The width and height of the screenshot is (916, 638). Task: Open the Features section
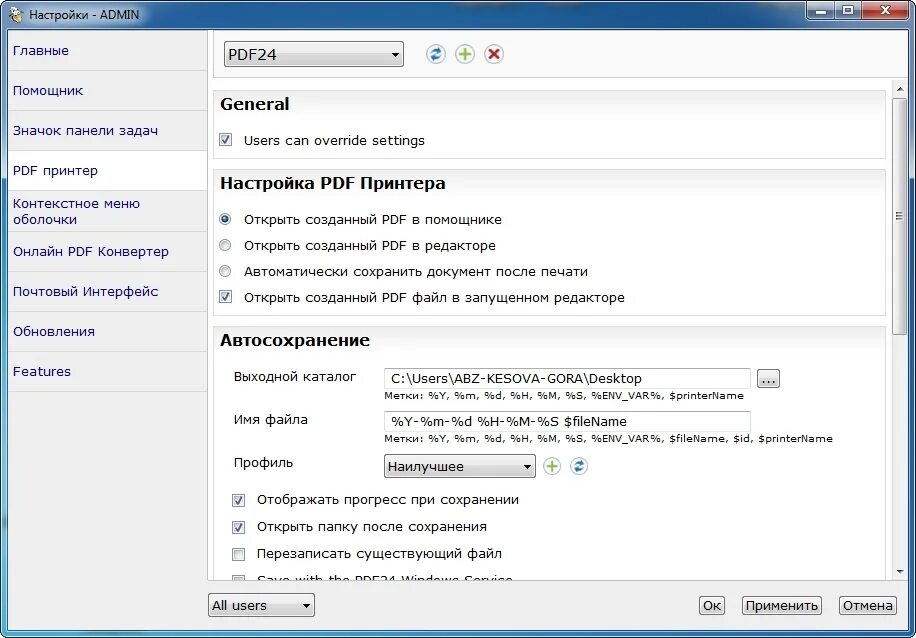[x=107, y=372]
